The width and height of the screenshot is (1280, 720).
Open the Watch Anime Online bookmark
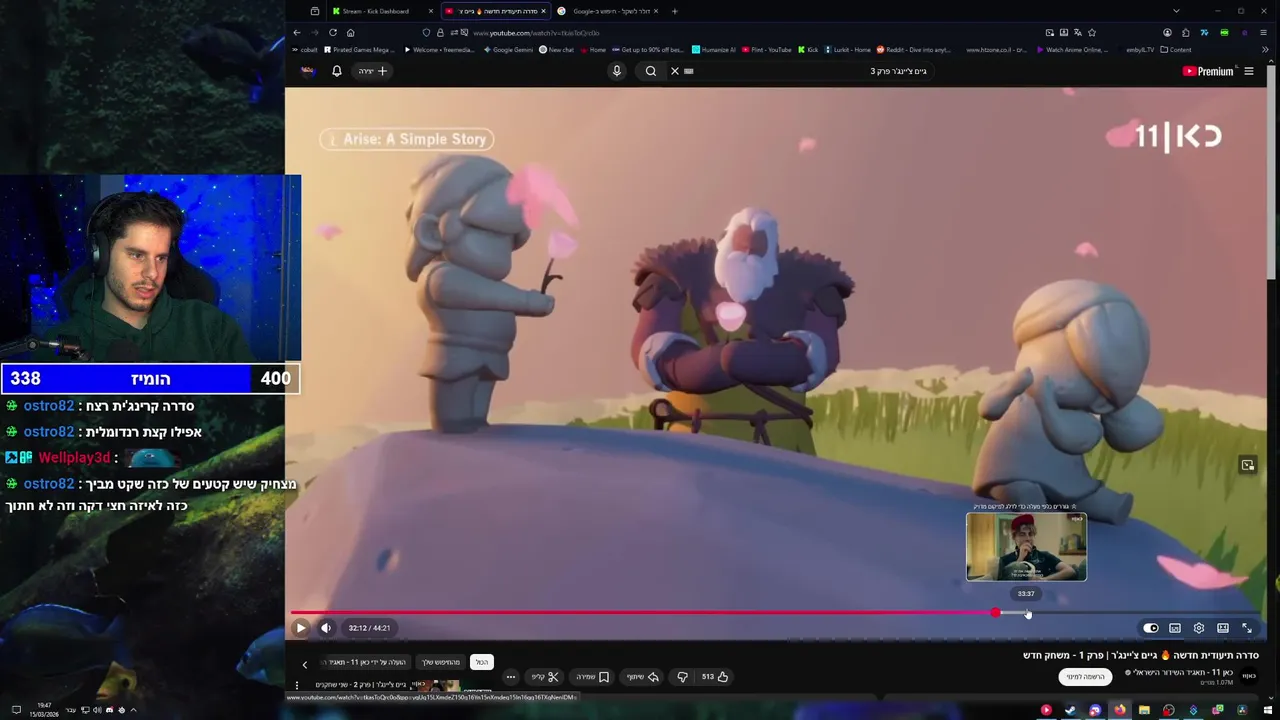click(x=1072, y=49)
